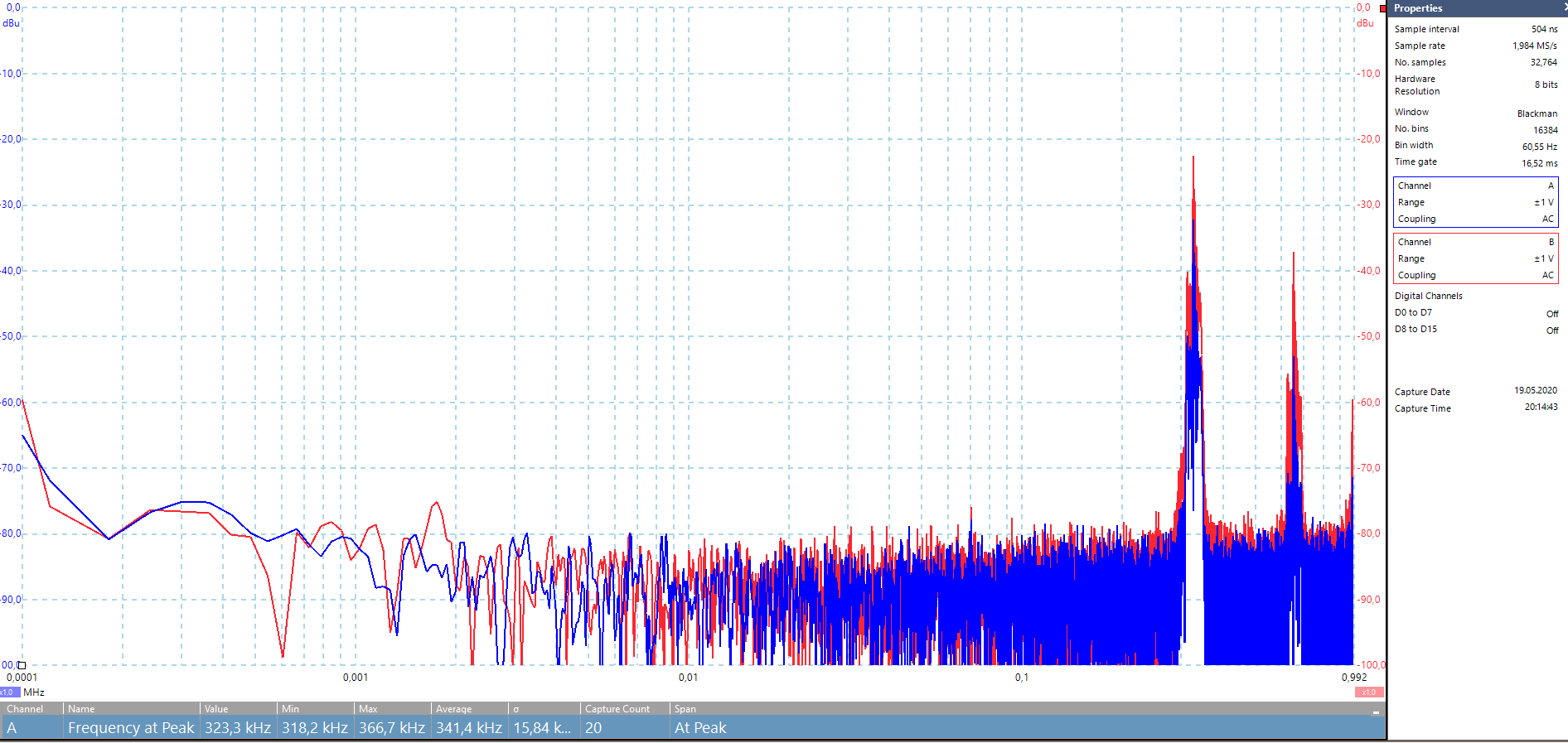Click the At Peak span cell
This screenshot has width=1568, height=743.
[x=700, y=728]
